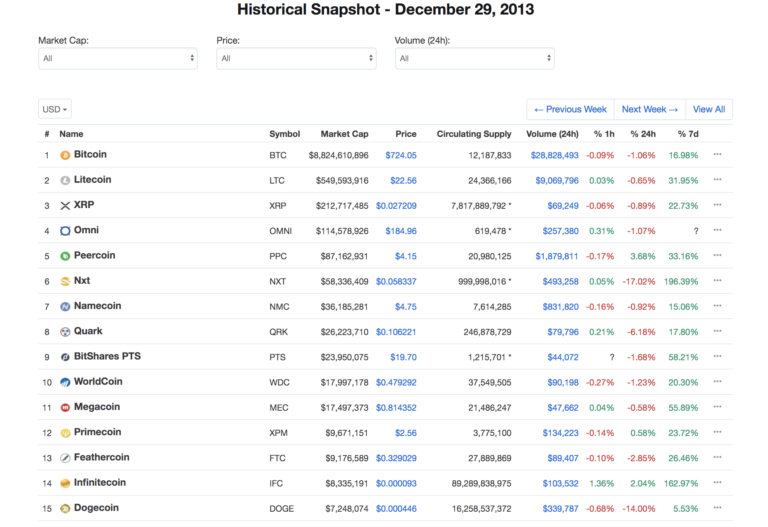Change currency using the USD dropdown
Viewport: 768px width, 527px height.
point(55,109)
